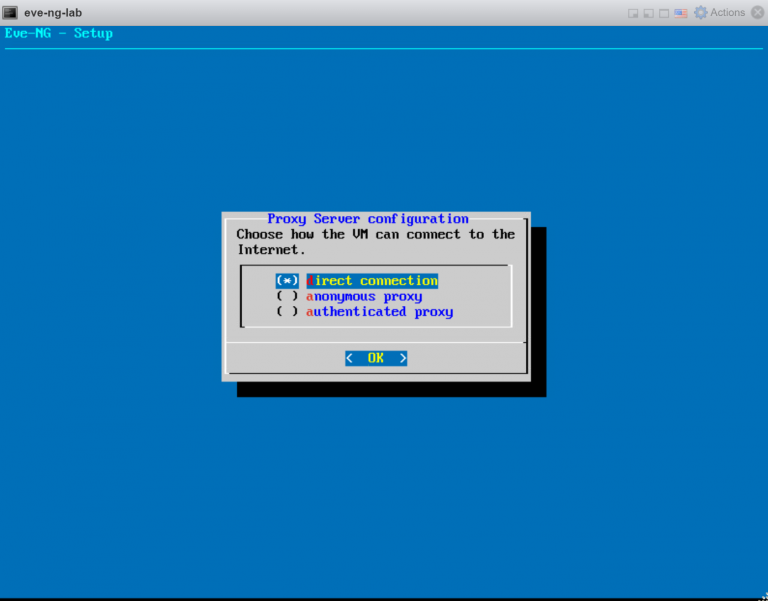
Task: Confirm with the OK button
Action: pyautogui.click(x=376, y=358)
